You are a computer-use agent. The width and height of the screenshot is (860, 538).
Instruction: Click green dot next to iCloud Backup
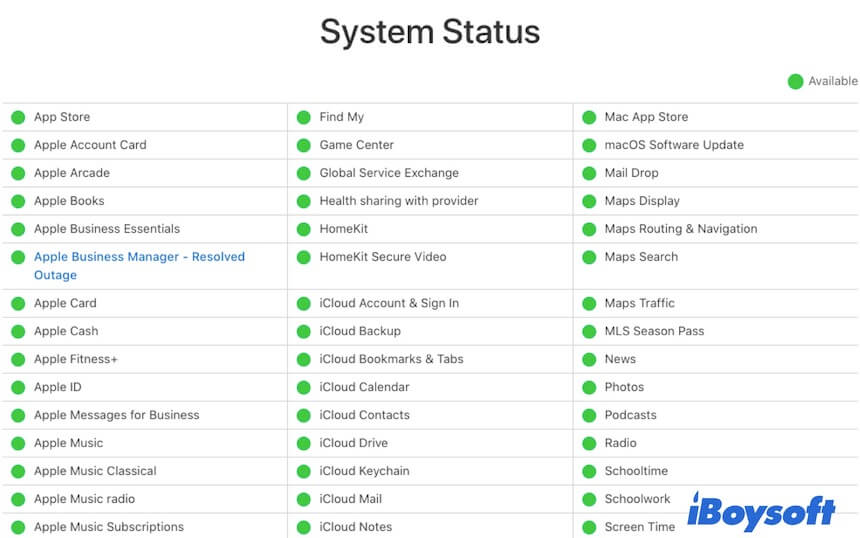(x=304, y=332)
